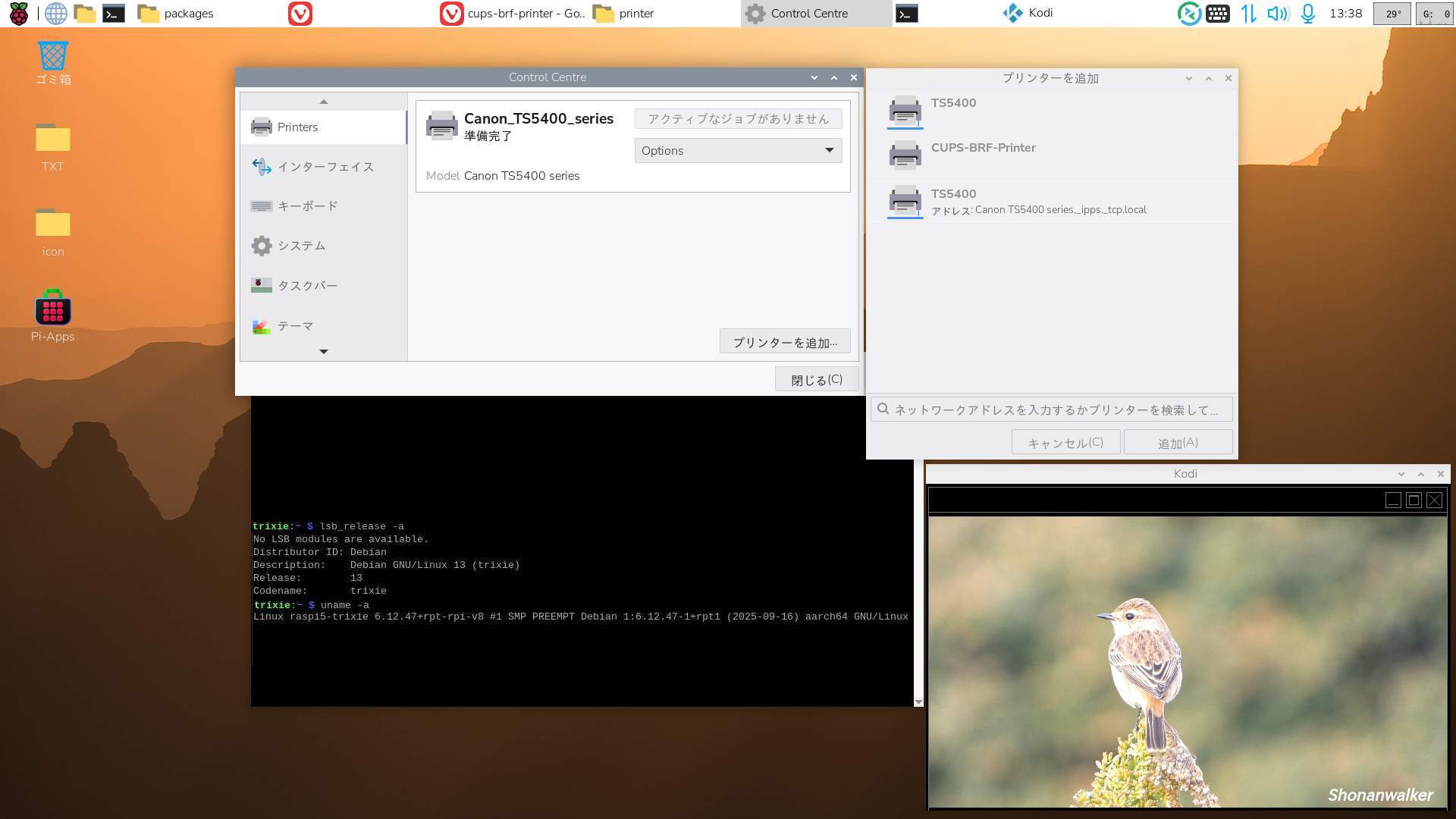Click the microphone tray icon
The image size is (1456, 819).
(1308, 14)
